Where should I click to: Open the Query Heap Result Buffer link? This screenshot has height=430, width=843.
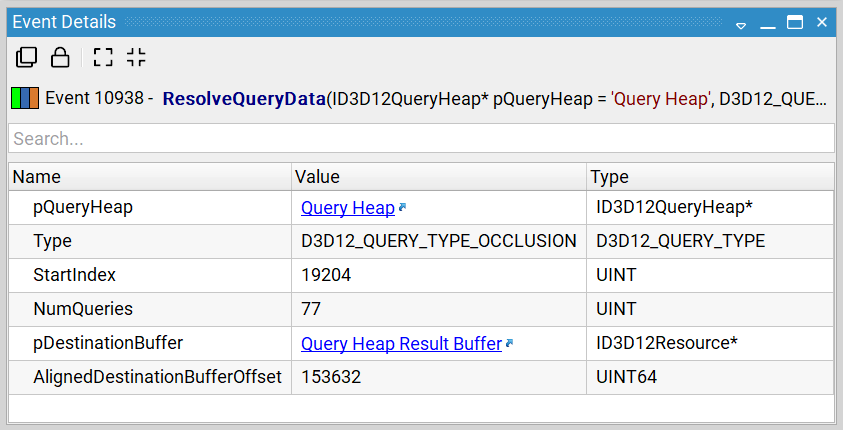(401, 344)
